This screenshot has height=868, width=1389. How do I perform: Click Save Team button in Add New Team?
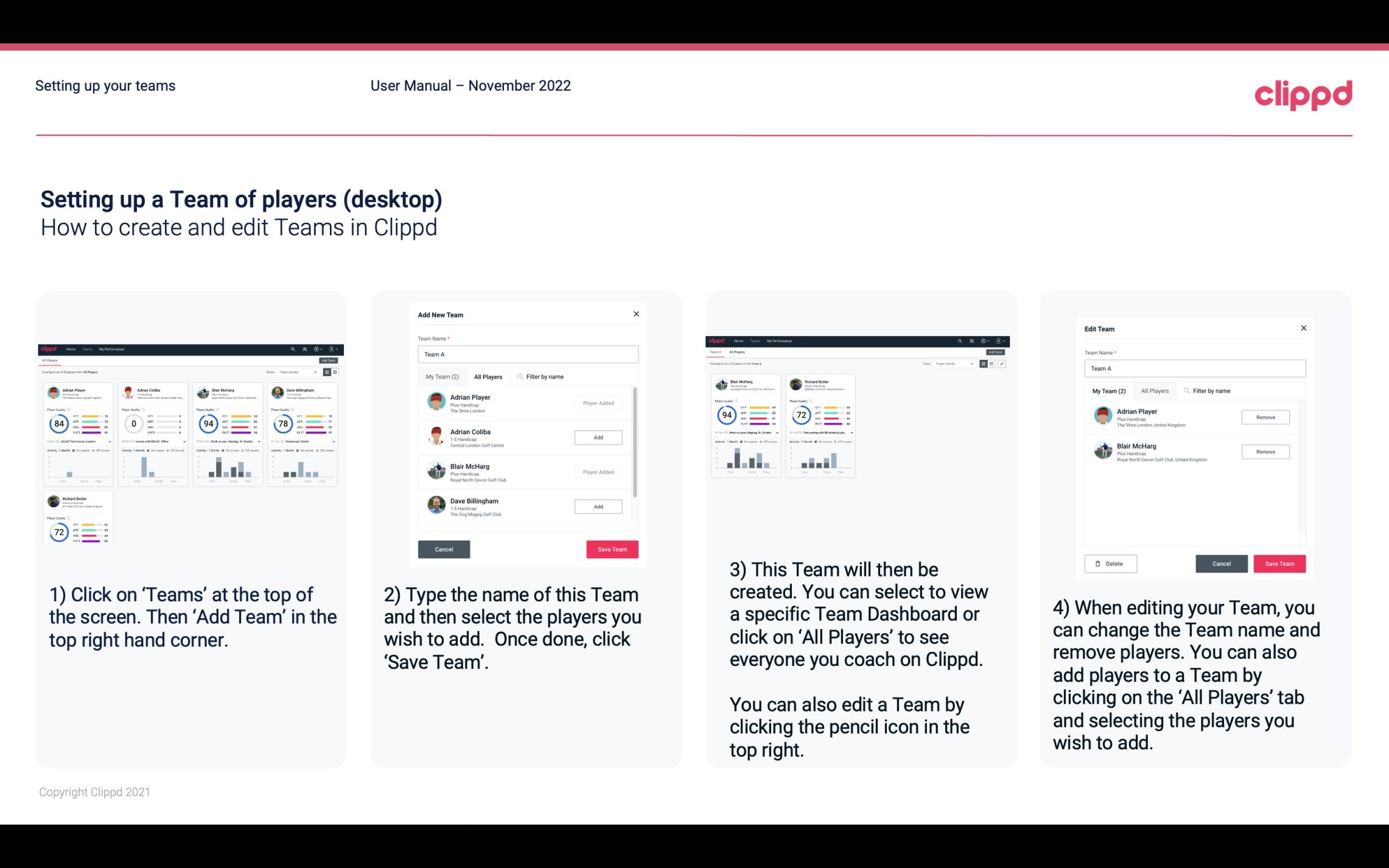[x=611, y=548]
